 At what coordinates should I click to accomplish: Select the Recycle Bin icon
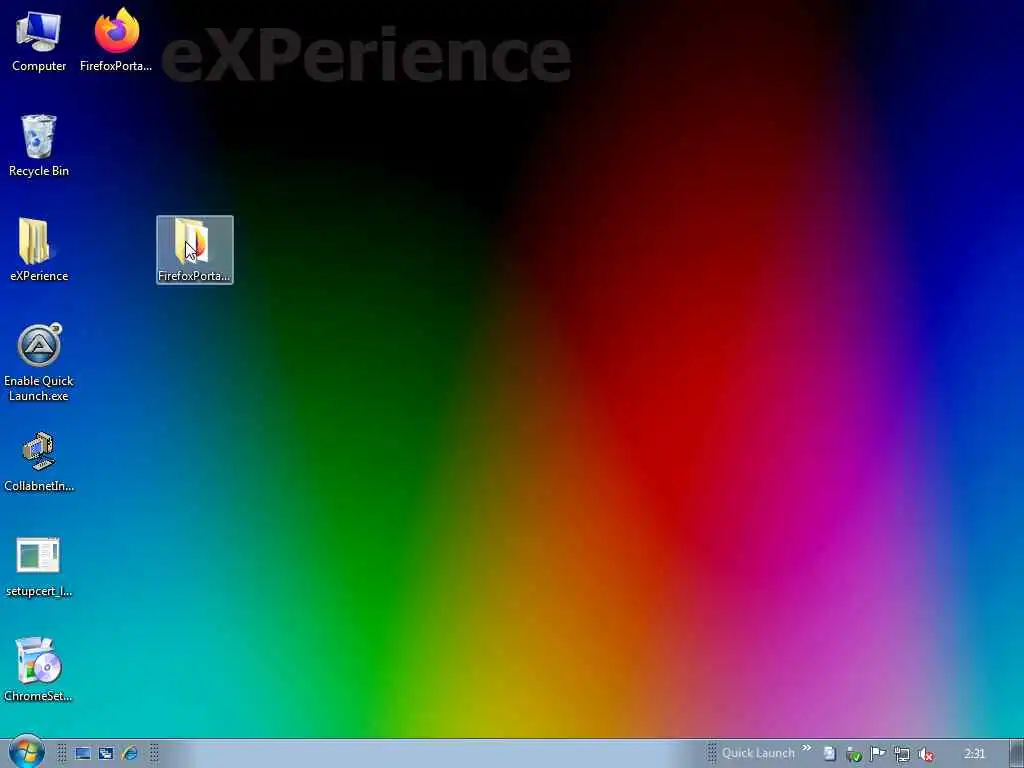click(39, 146)
